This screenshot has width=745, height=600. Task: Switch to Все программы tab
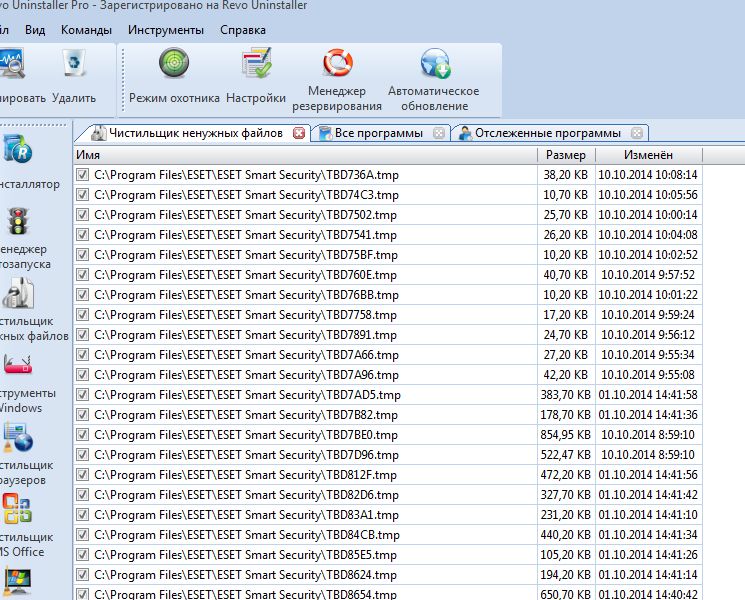[379, 133]
